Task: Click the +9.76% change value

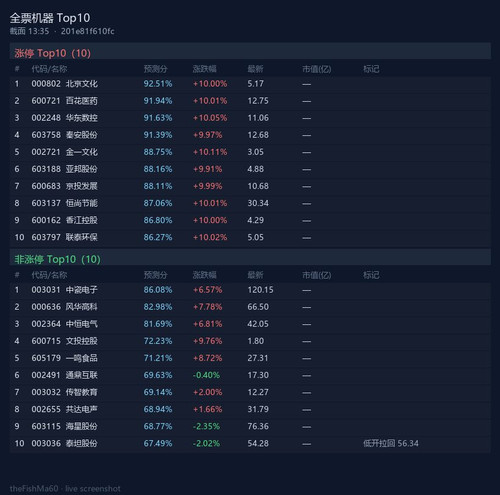Action: [x=207, y=341]
